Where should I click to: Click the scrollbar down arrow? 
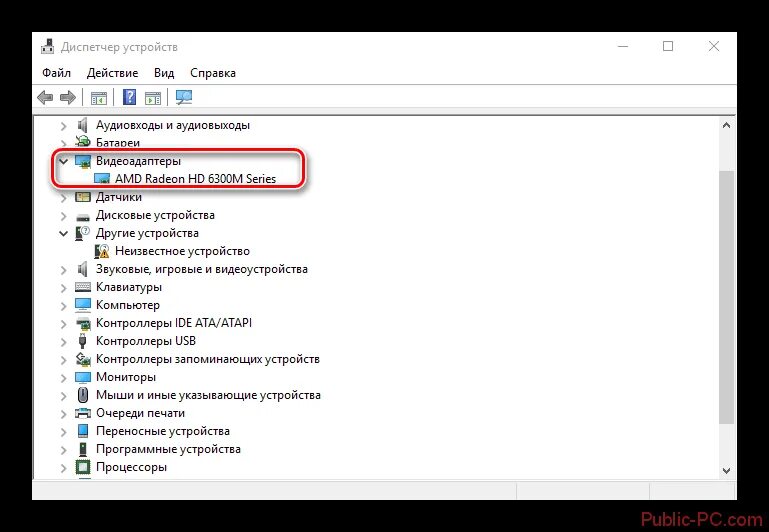click(726, 471)
